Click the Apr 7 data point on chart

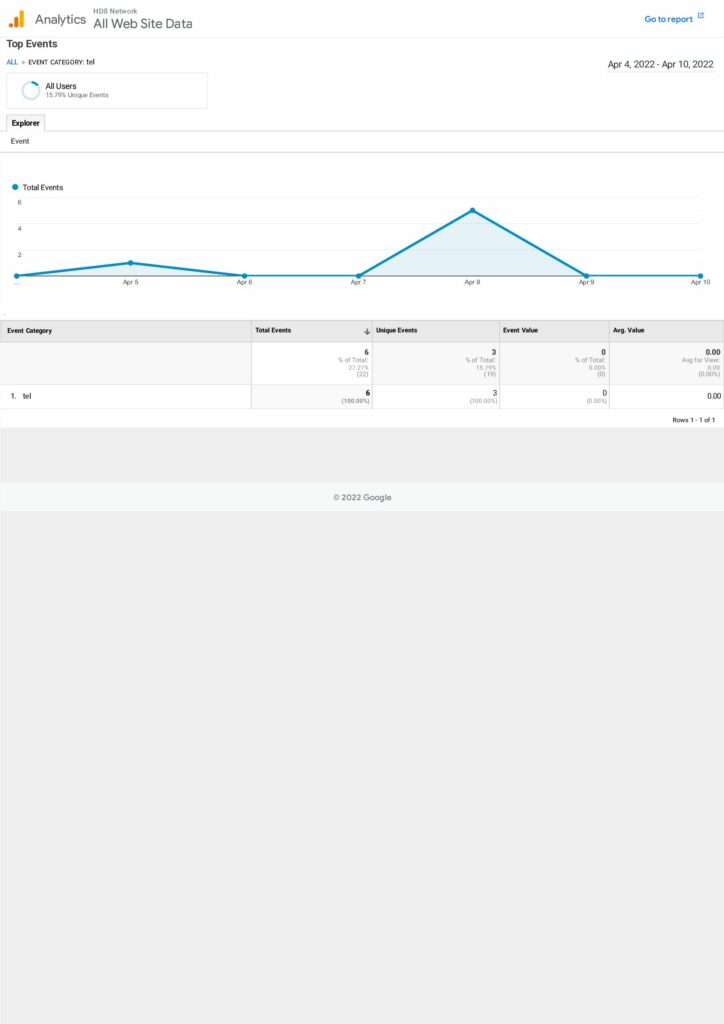[x=358, y=275]
